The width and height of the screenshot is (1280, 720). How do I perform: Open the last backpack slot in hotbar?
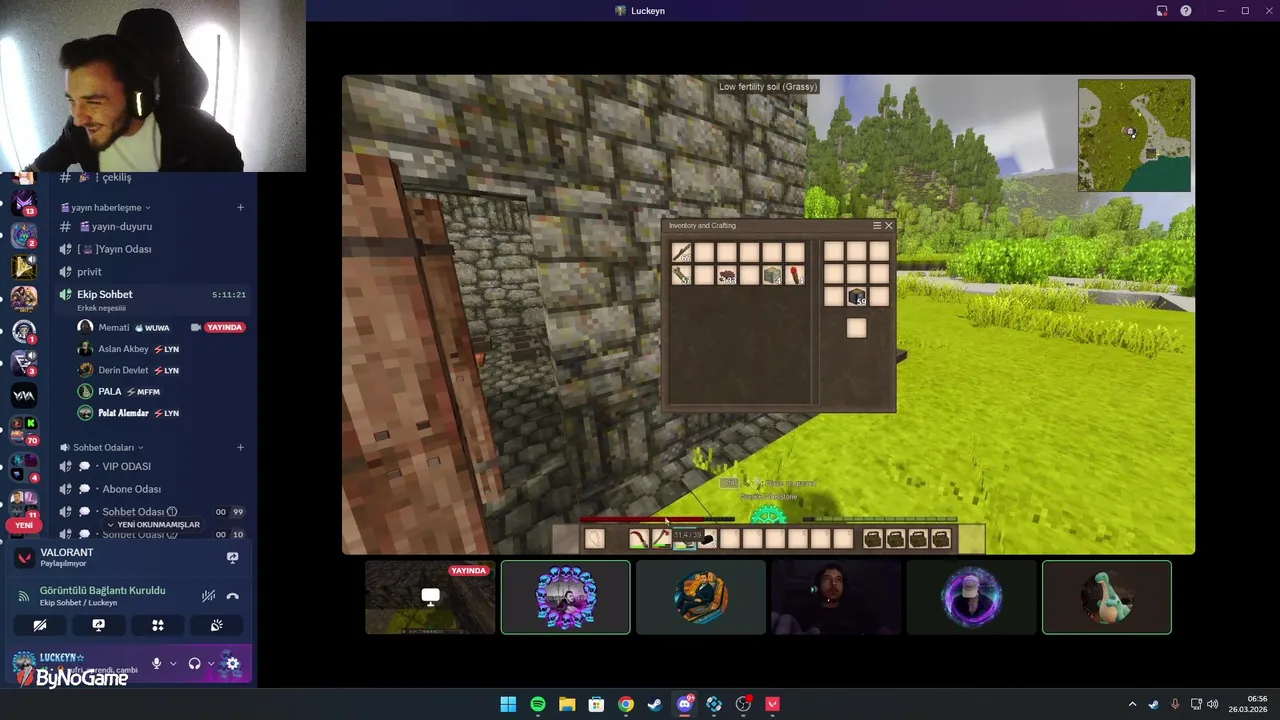click(x=941, y=540)
